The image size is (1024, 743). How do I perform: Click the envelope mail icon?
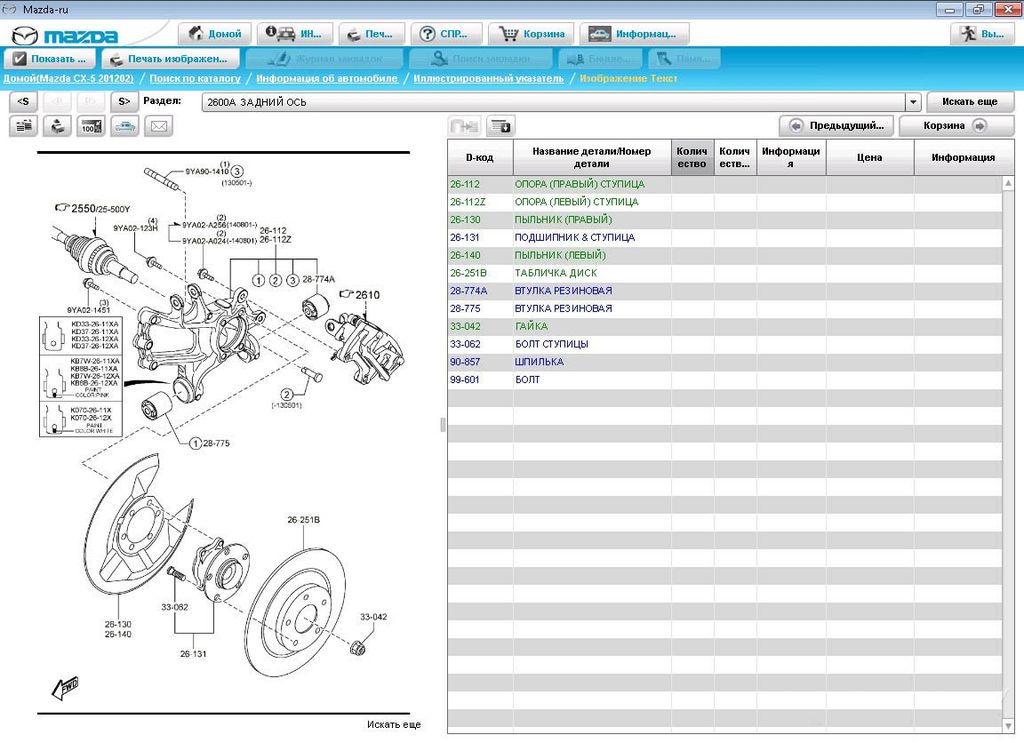tap(158, 126)
